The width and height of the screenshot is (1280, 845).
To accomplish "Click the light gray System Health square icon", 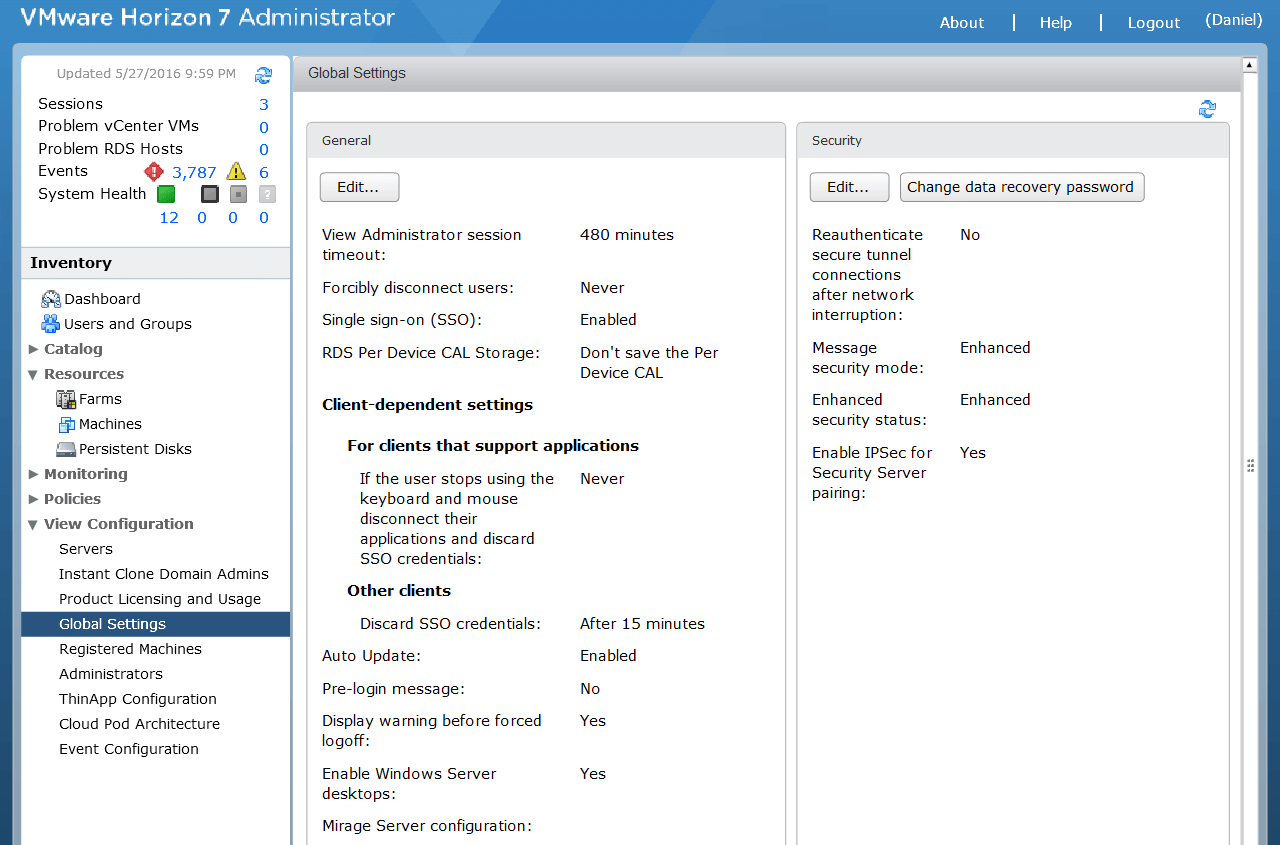I will point(238,194).
